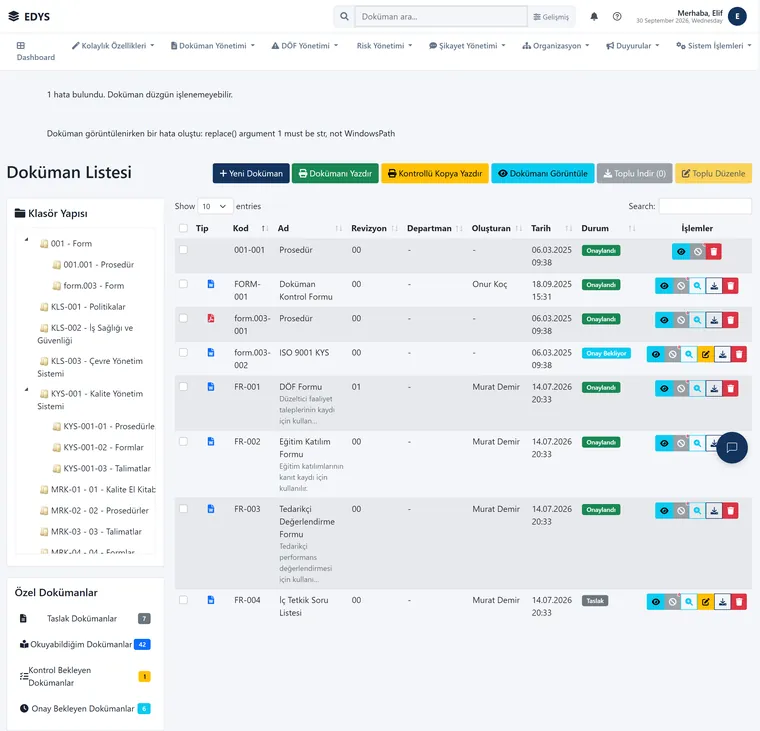760x731 pixels.
Task: Toggle the select-all checkbox in table header
Action: [x=183, y=228]
